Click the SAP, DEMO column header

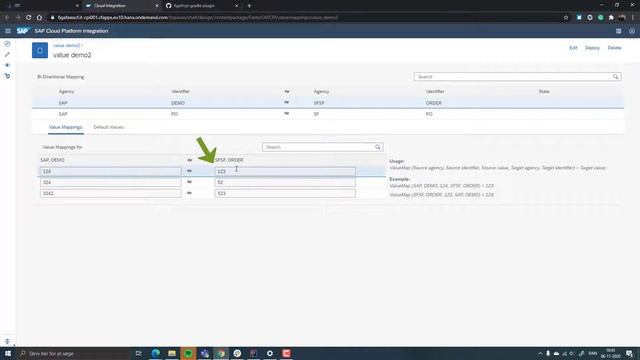coord(52,160)
